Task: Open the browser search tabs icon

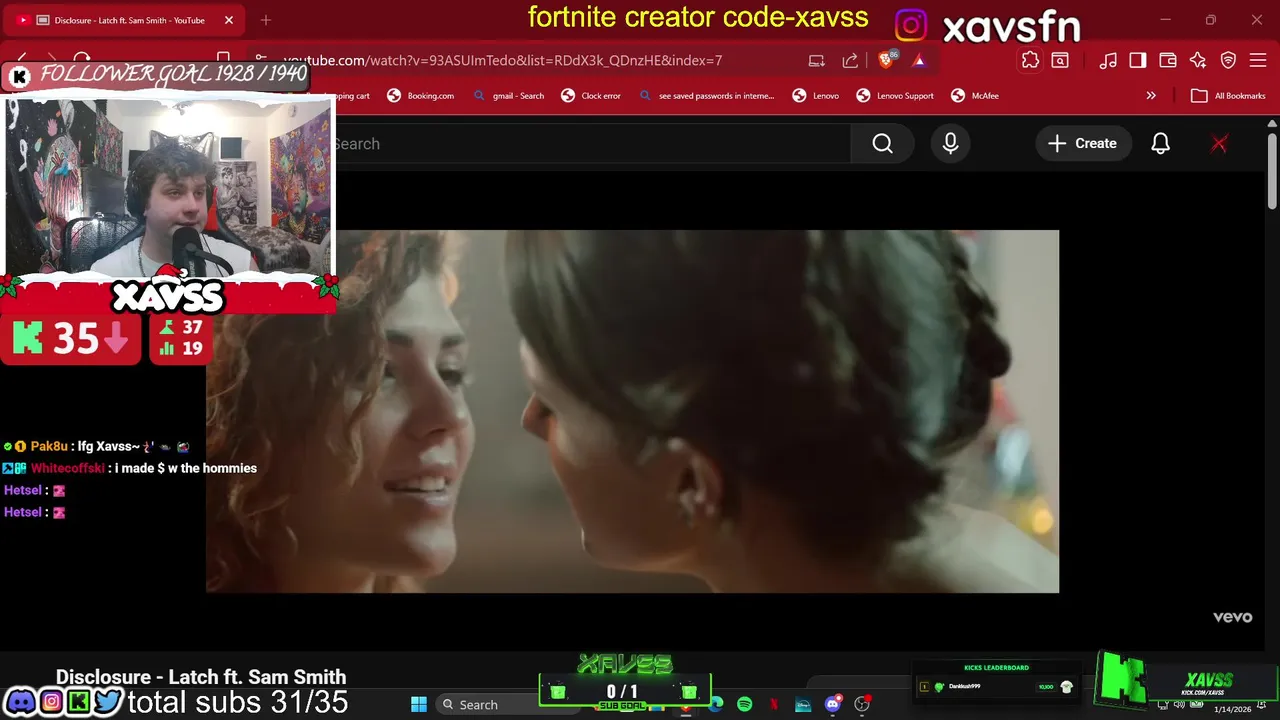Action: (1060, 60)
